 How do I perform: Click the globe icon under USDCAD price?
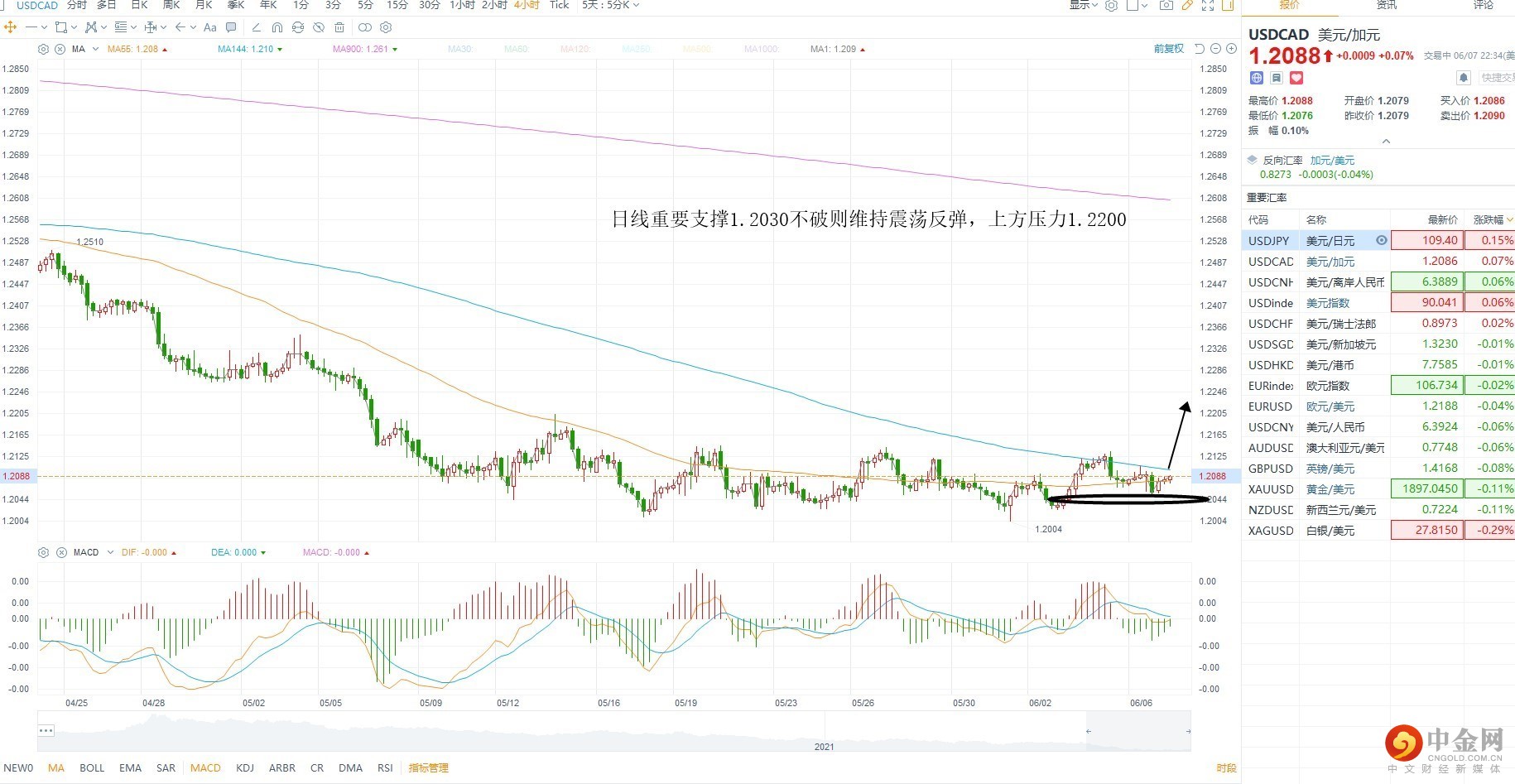(1257, 78)
